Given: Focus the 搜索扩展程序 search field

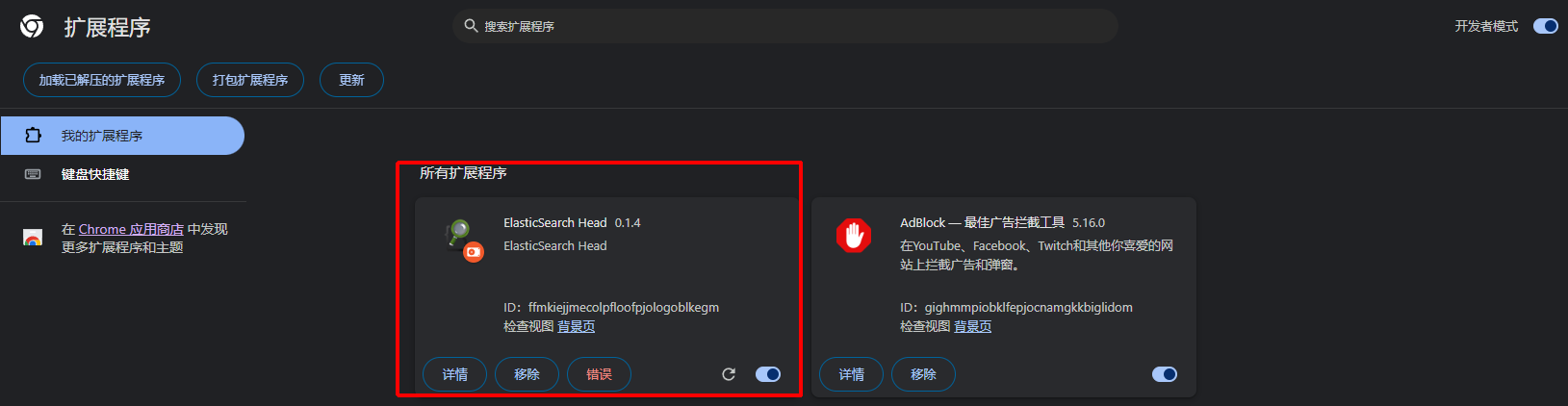Looking at the screenshot, I should click(x=785, y=26).
